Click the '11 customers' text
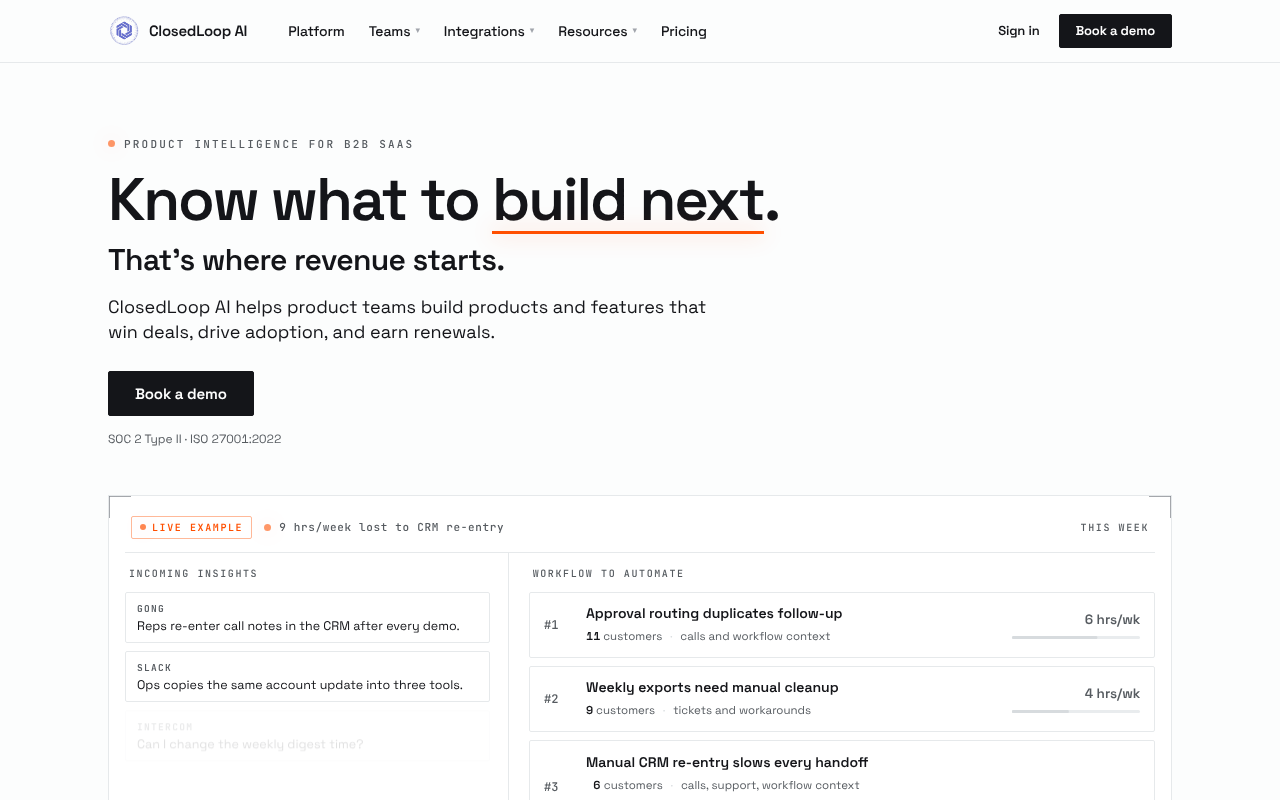 (x=624, y=636)
